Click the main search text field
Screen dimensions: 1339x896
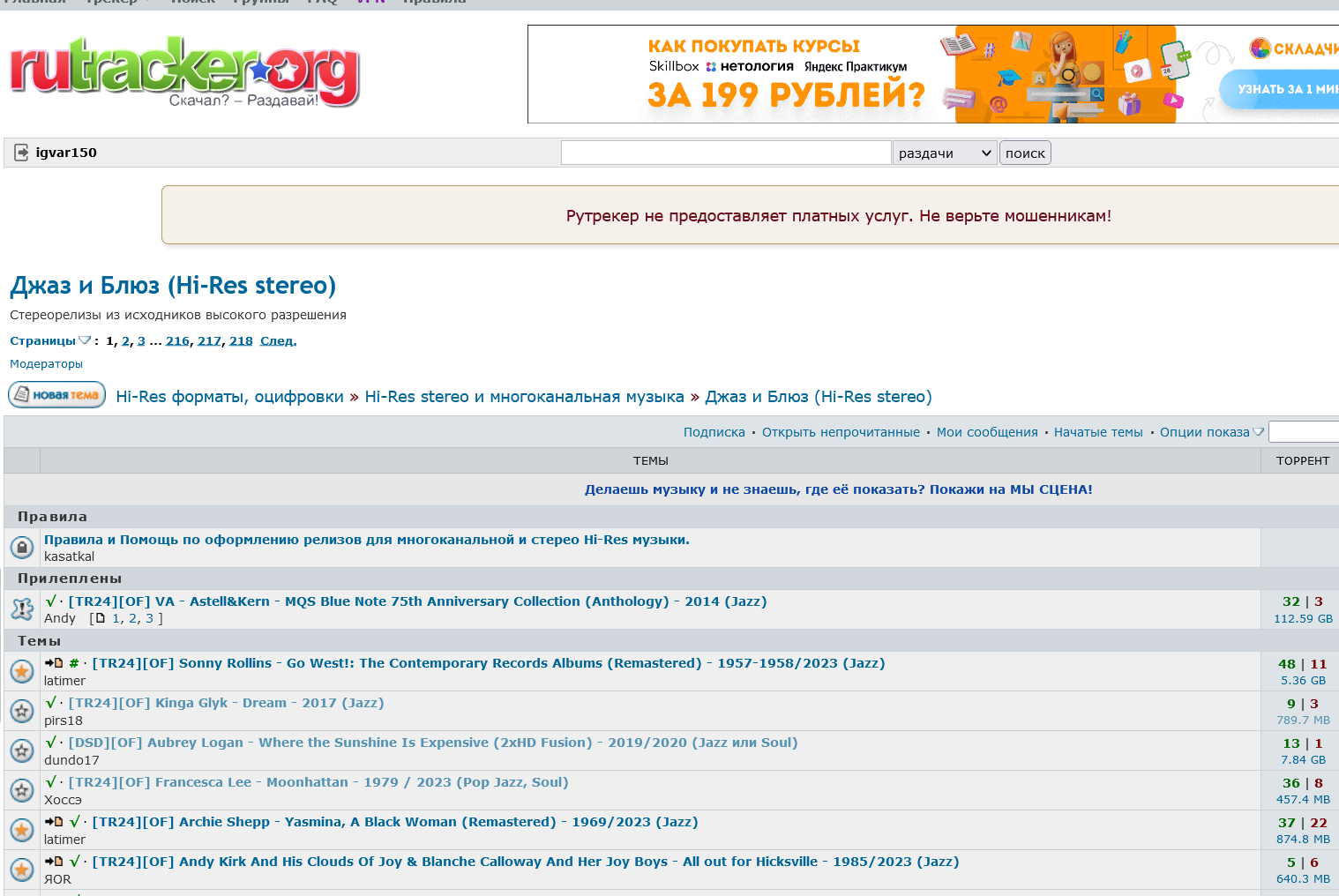(726, 153)
